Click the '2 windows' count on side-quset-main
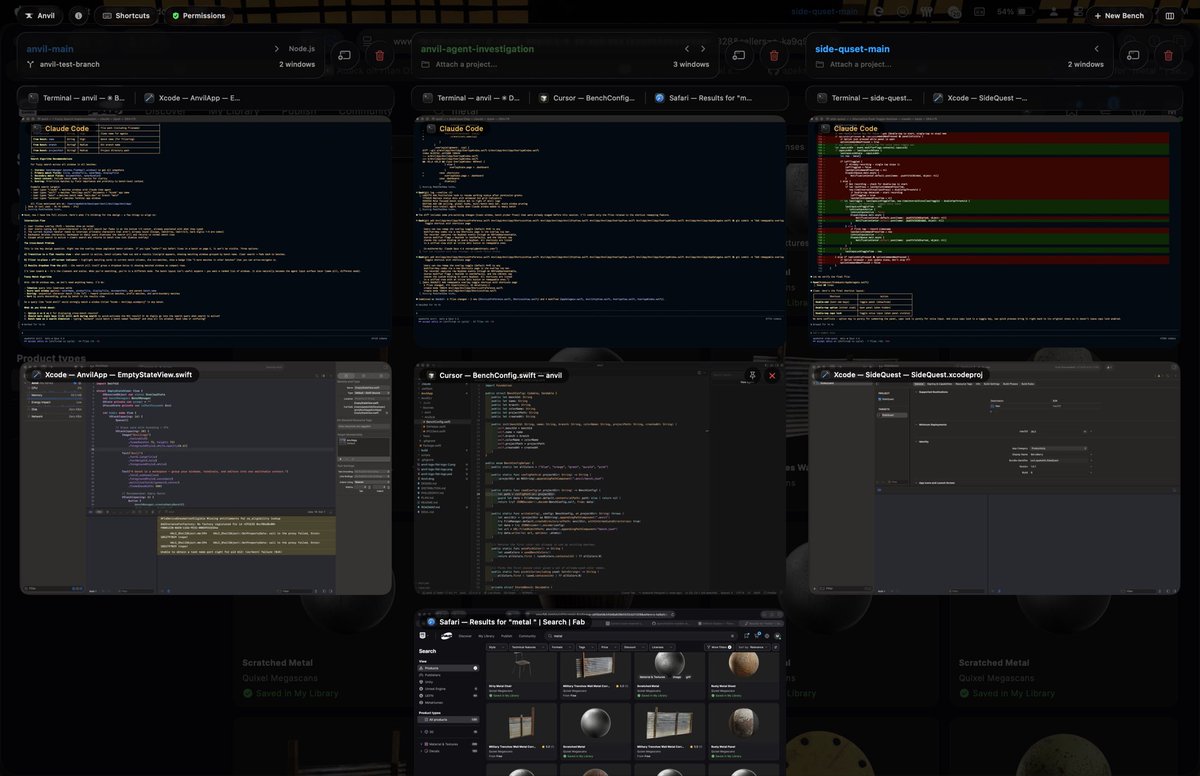The image size is (1200, 776). 1084,64
